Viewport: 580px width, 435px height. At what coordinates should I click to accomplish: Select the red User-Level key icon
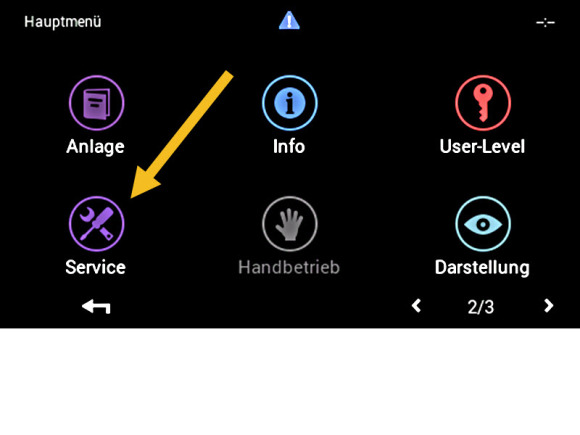point(483,103)
